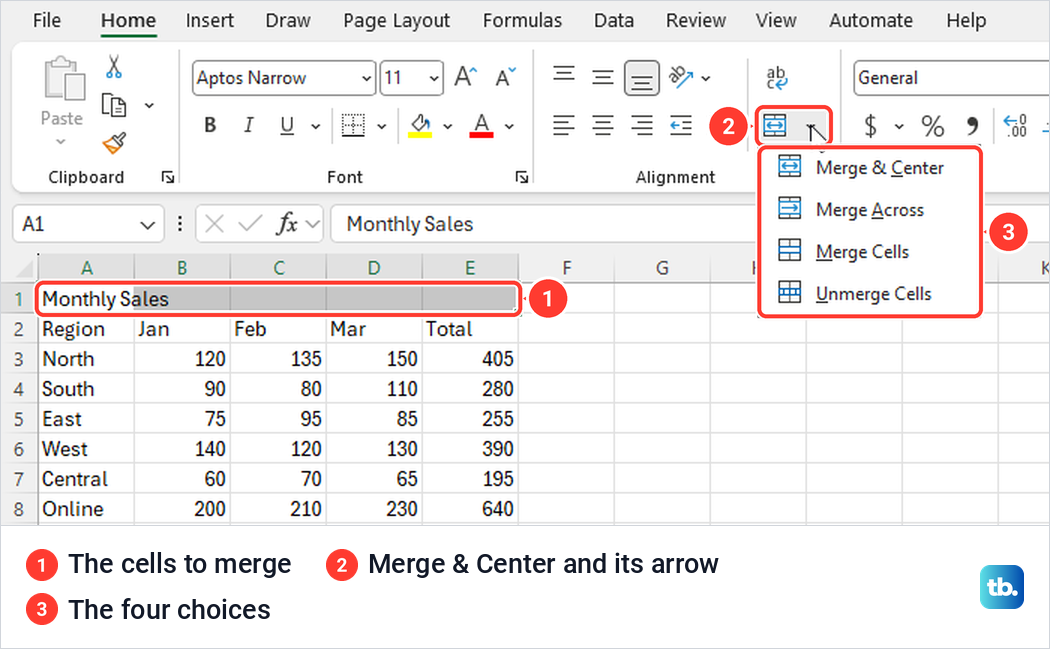Switch to the Insert tab
Viewport: 1050px width, 649px height.
click(x=210, y=20)
